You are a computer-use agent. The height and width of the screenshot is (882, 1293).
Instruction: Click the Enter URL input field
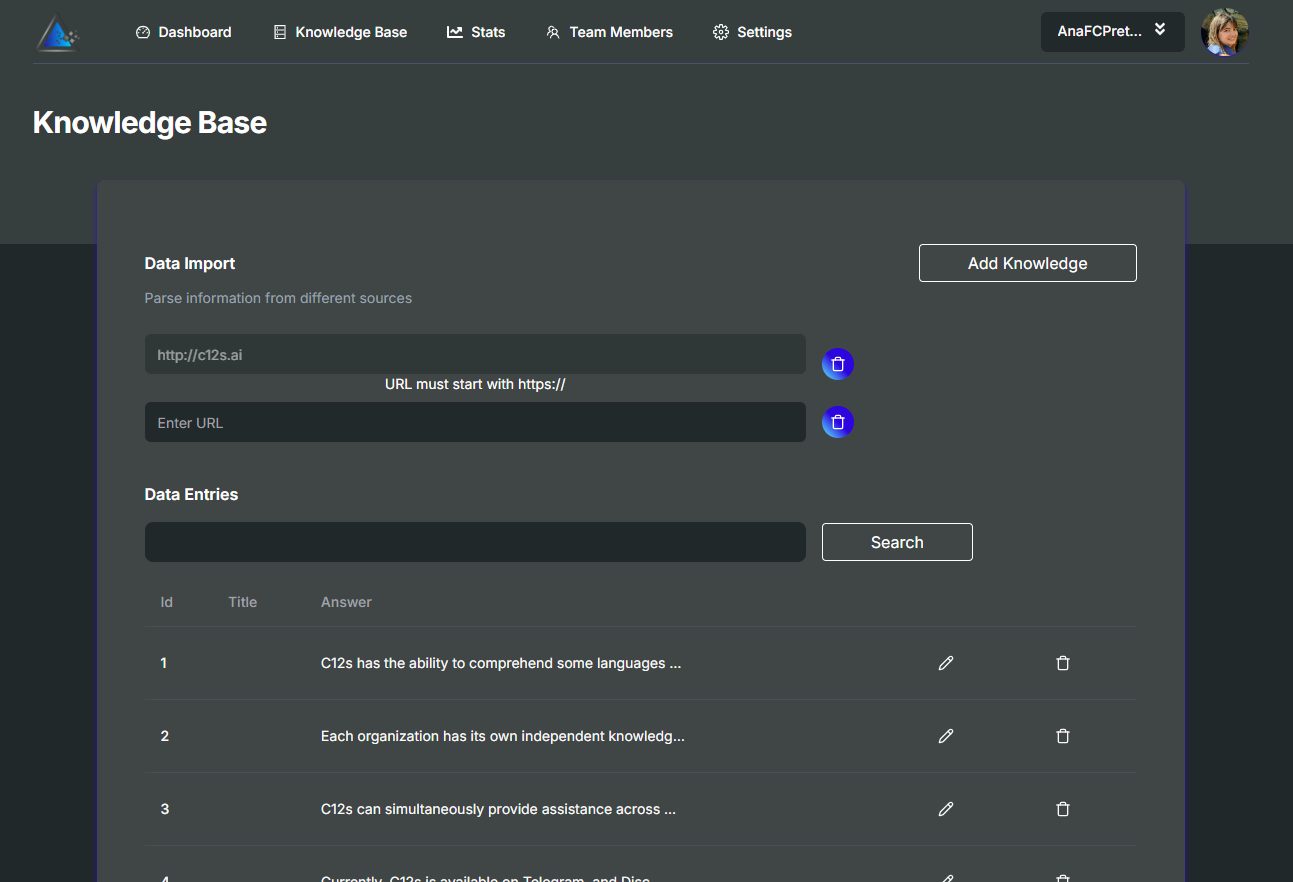tap(475, 422)
